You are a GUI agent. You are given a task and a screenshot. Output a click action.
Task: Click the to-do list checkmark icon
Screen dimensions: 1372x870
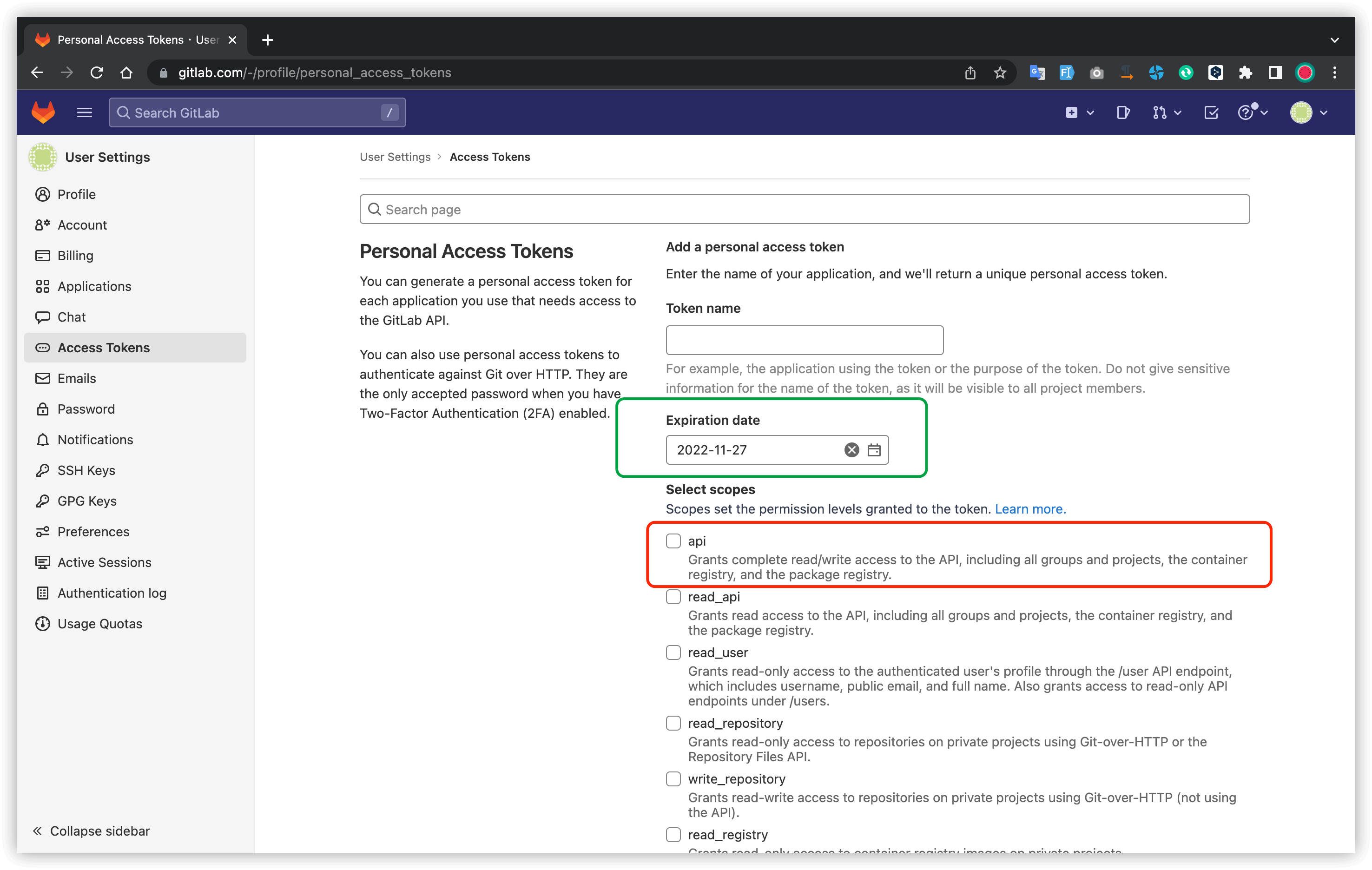pyautogui.click(x=1211, y=112)
